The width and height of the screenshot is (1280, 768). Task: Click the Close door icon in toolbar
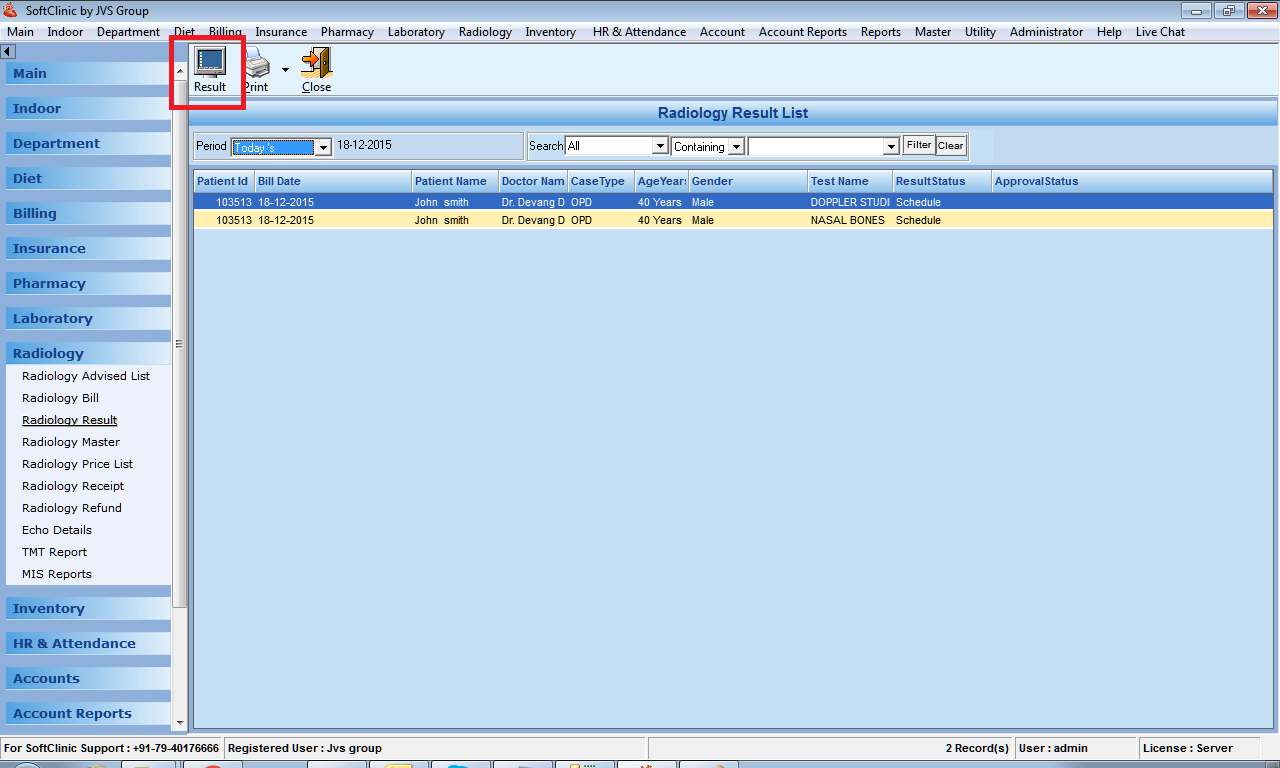(316, 63)
